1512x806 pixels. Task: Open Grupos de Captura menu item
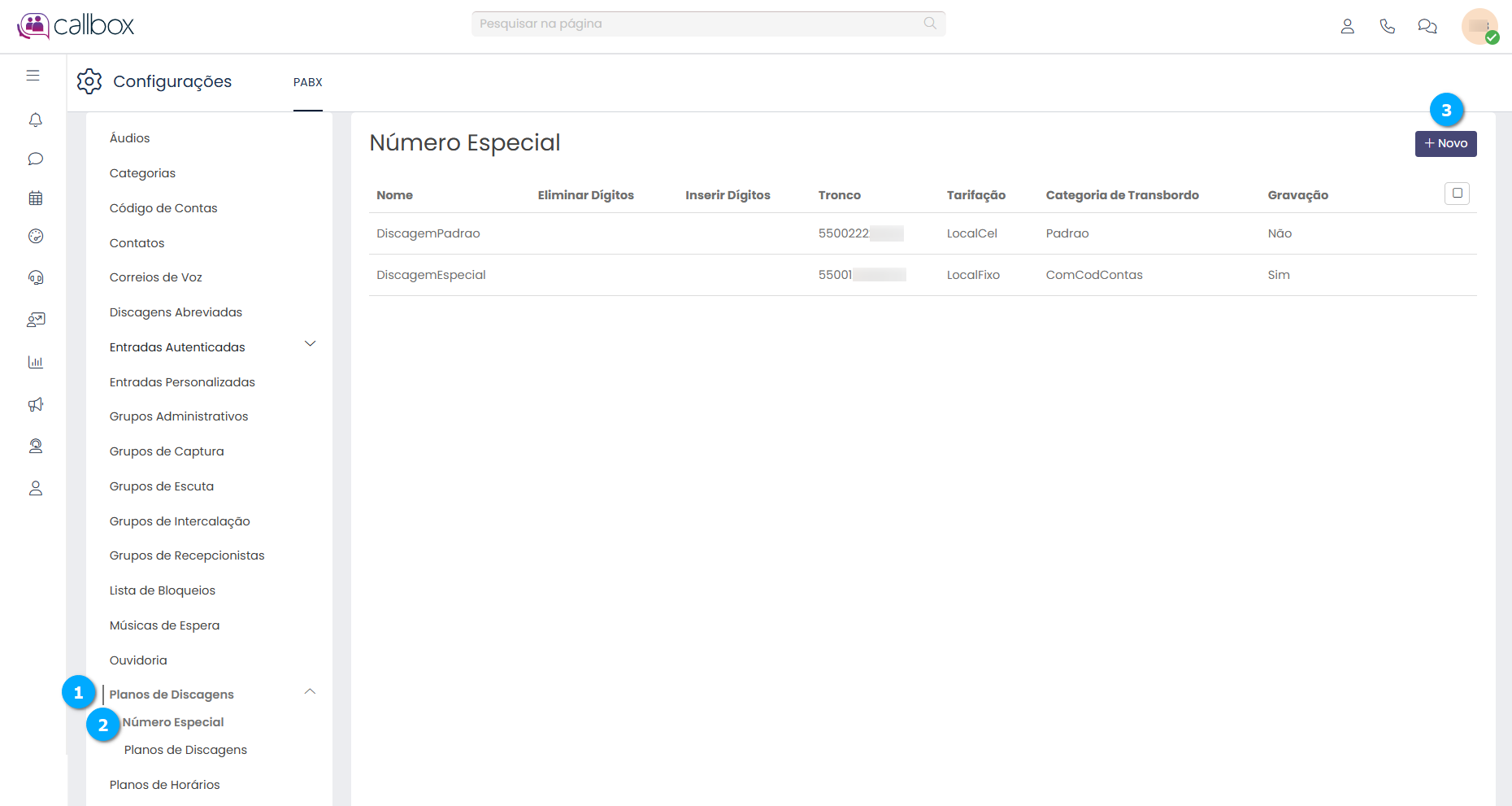click(167, 451)
